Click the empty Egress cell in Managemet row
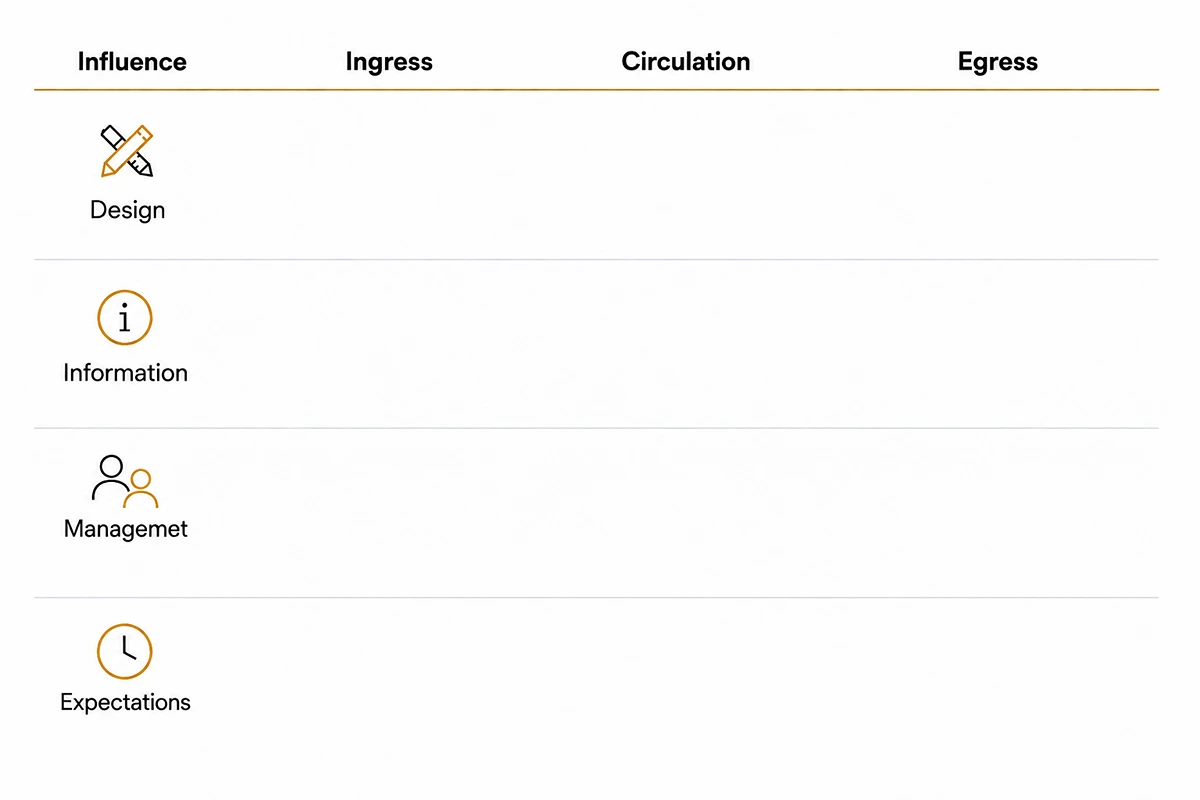1200x800 pixels. coord(998,513)
